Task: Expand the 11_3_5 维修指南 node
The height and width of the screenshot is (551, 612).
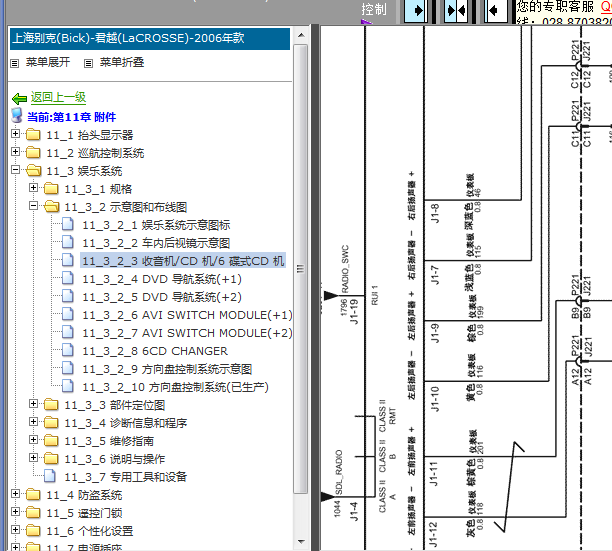Action: click(34, 439)
